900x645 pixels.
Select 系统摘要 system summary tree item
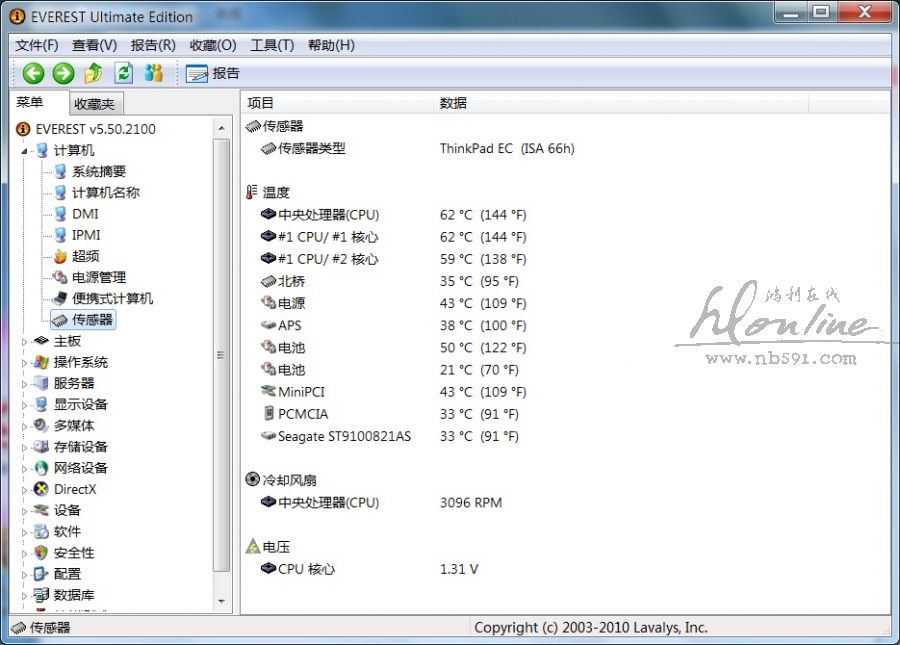[98, 171]
